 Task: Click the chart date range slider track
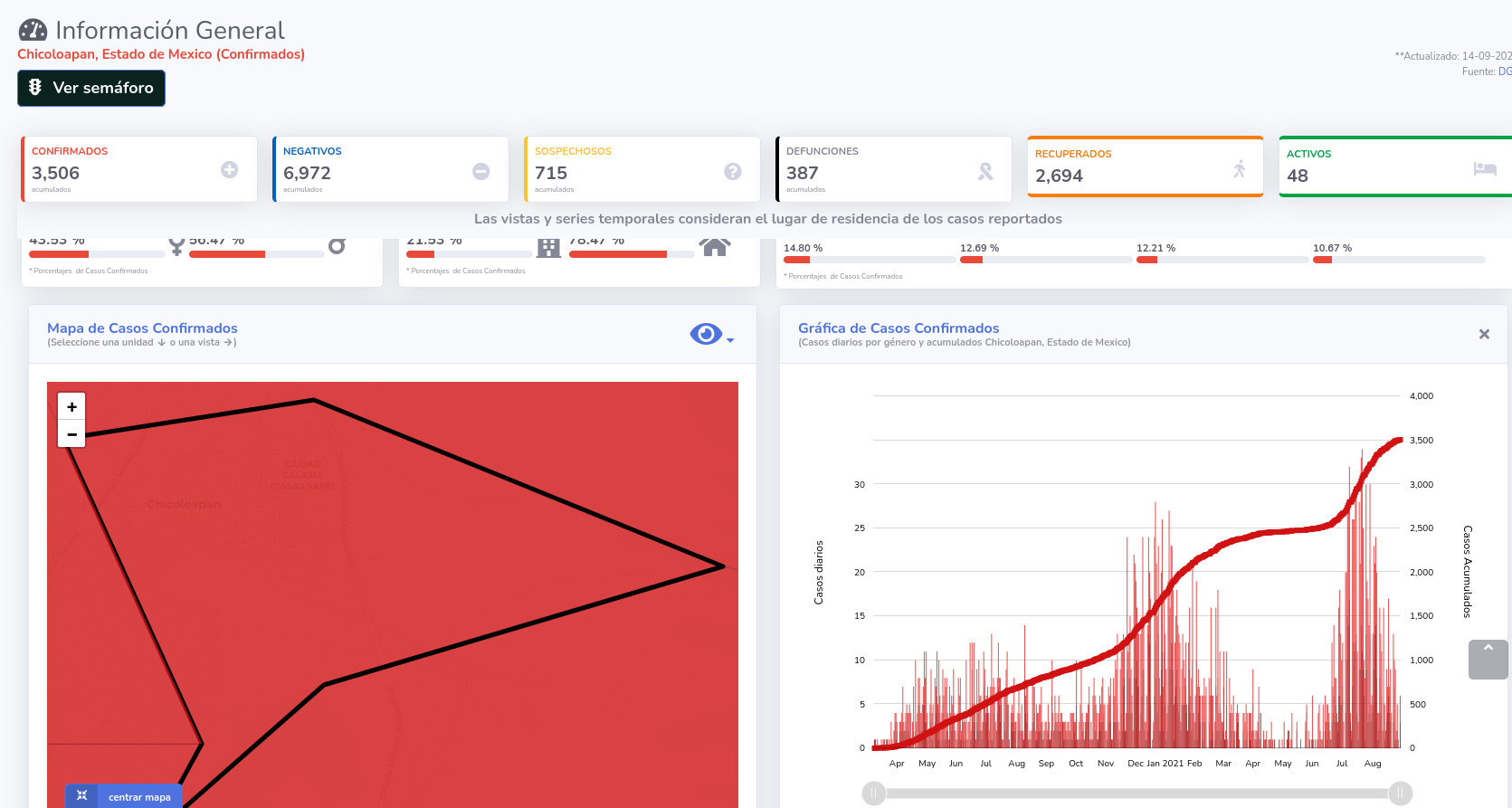point(1137,794)
